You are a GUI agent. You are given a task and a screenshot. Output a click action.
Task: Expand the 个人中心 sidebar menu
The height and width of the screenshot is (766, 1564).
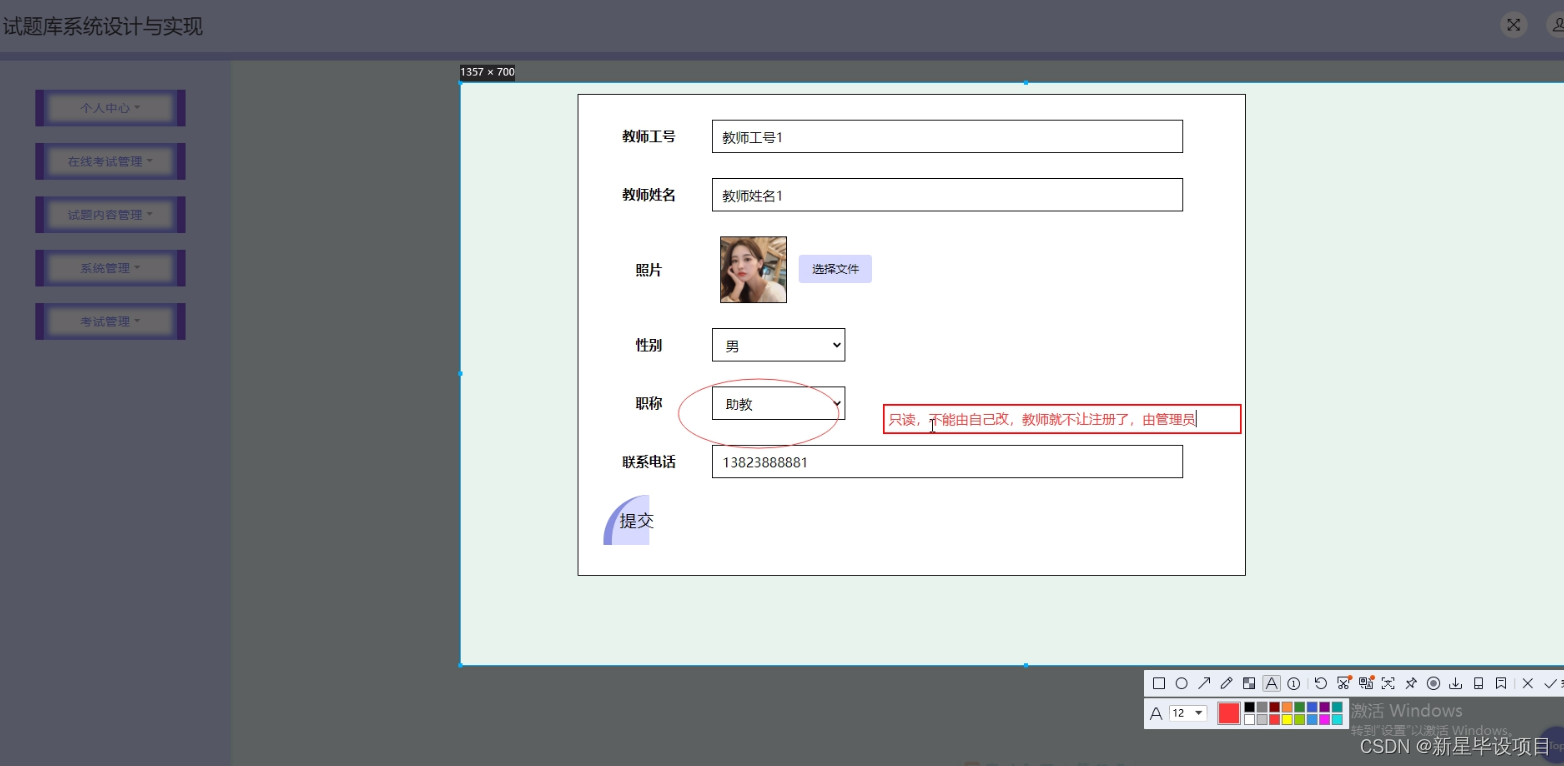pos(110,107)
